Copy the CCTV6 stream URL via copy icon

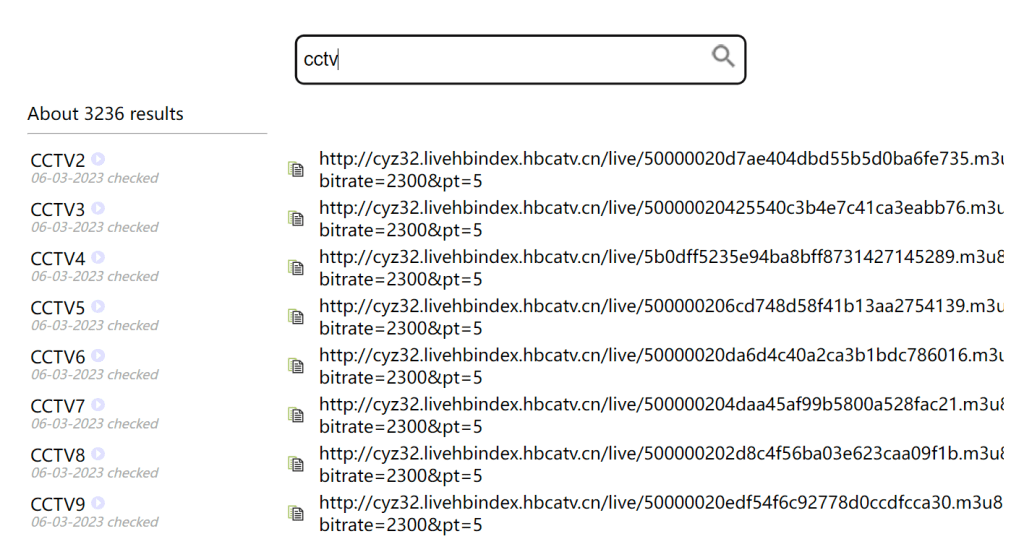pyautogui.click(x=296, y=366)
